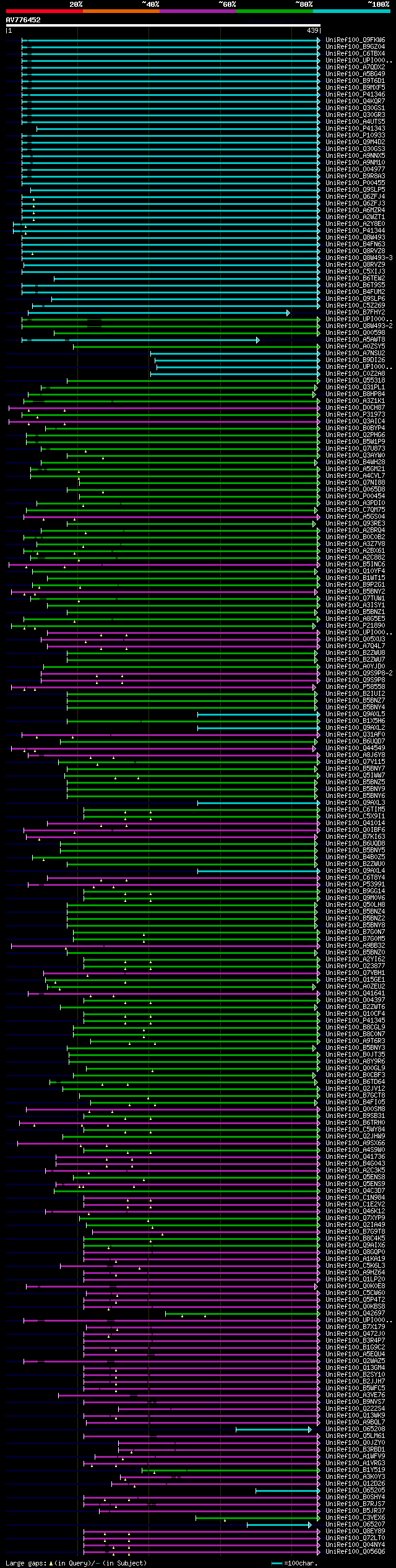Select label UniRef100_Q9SLP6
This screenshot has height=1568, width=396.
pos(355,298)
